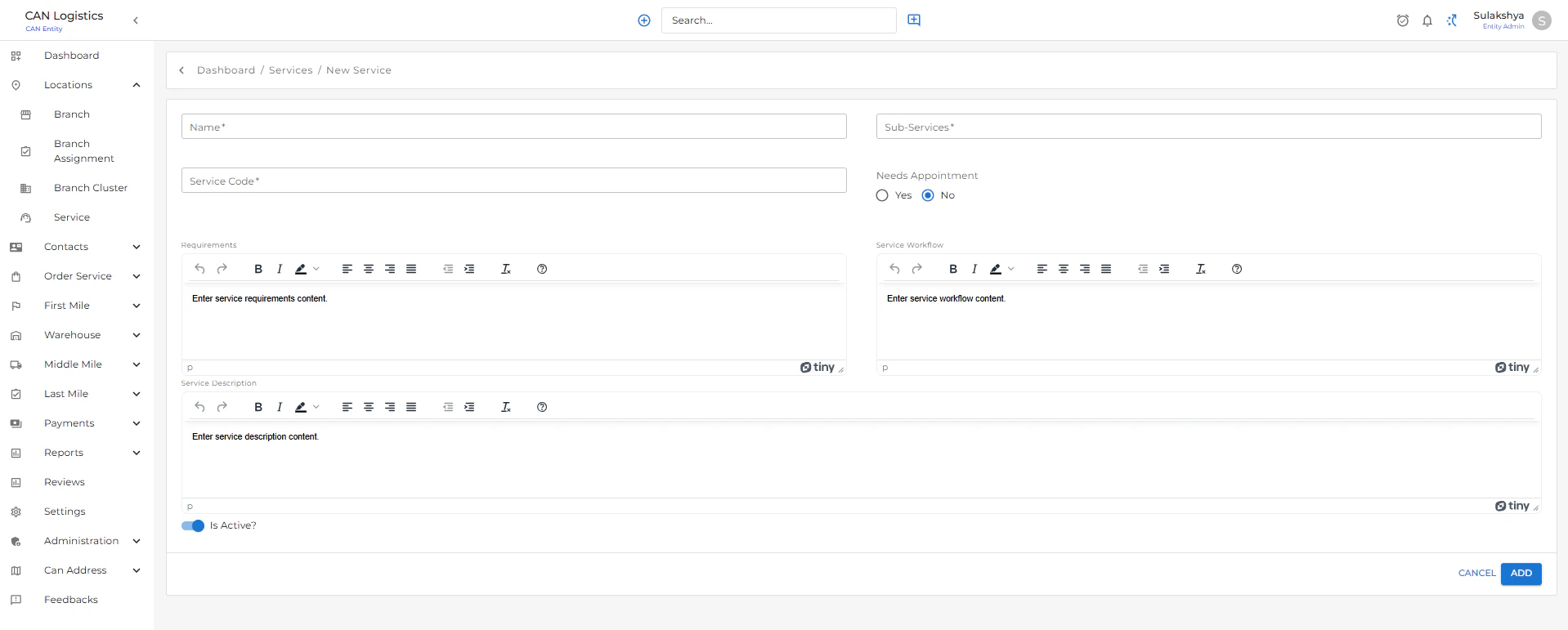Go to Dashboard breadcrumb link
The image size is (1568, 630).
tap(226, 70)
